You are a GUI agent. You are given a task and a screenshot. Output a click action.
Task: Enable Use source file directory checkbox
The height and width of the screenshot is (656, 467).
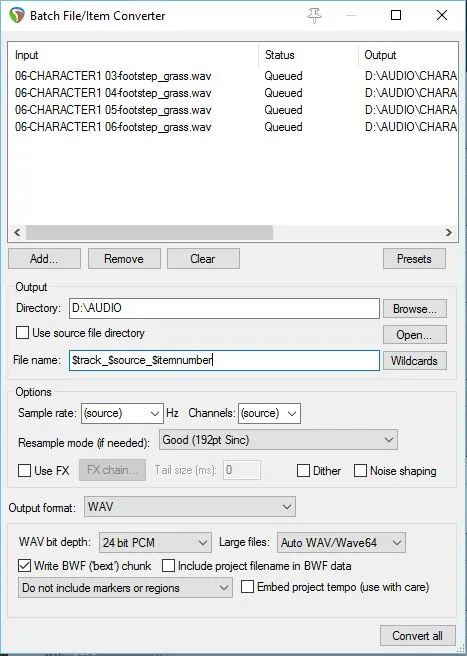tap(23, 333)
